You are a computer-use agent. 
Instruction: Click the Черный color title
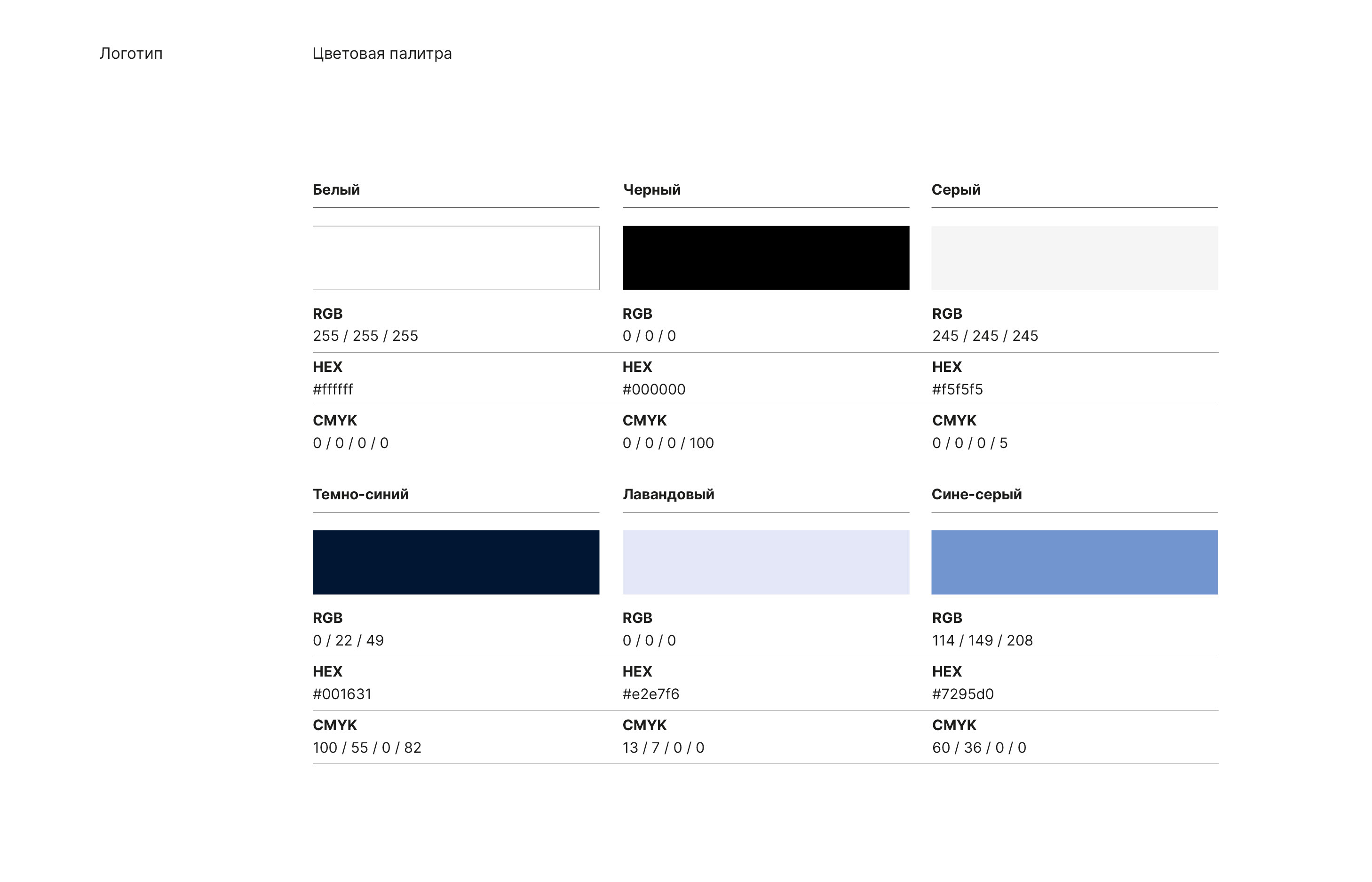pos(651,189)
